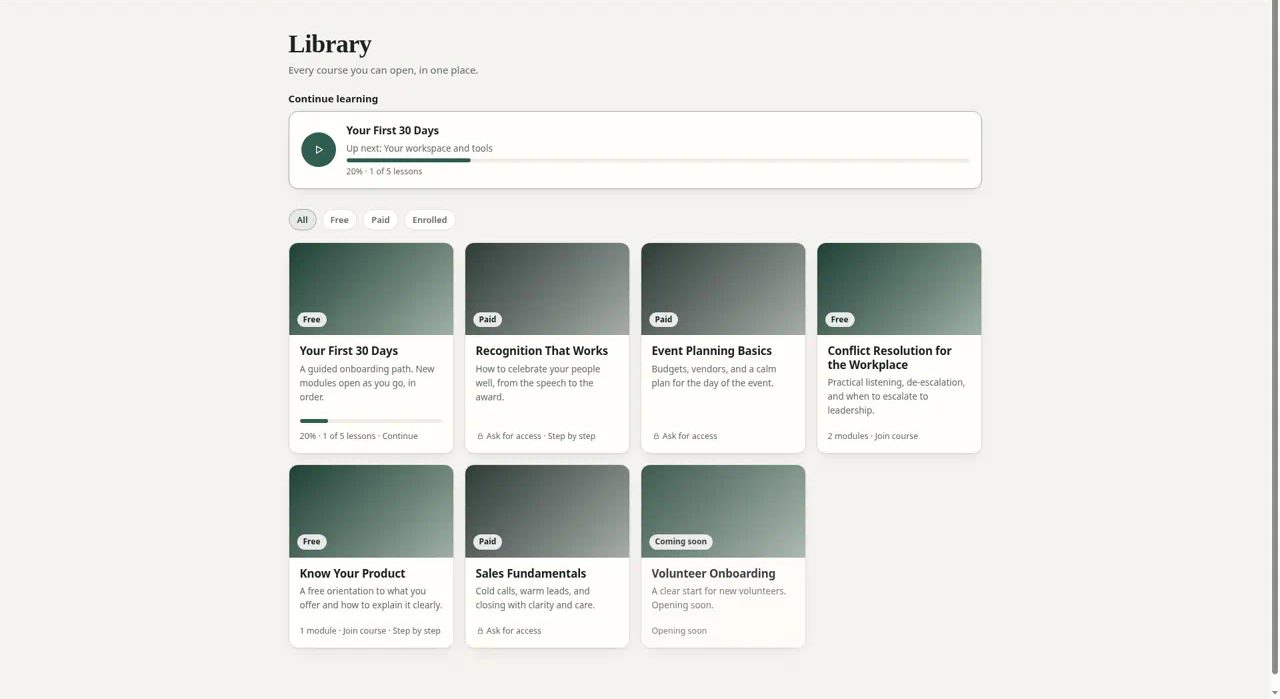The height and width of the screenshot is (699, 1280).
Task: Click Free badge on Know Your Product card
Action: pyautogui.click(x=312, y=542)
